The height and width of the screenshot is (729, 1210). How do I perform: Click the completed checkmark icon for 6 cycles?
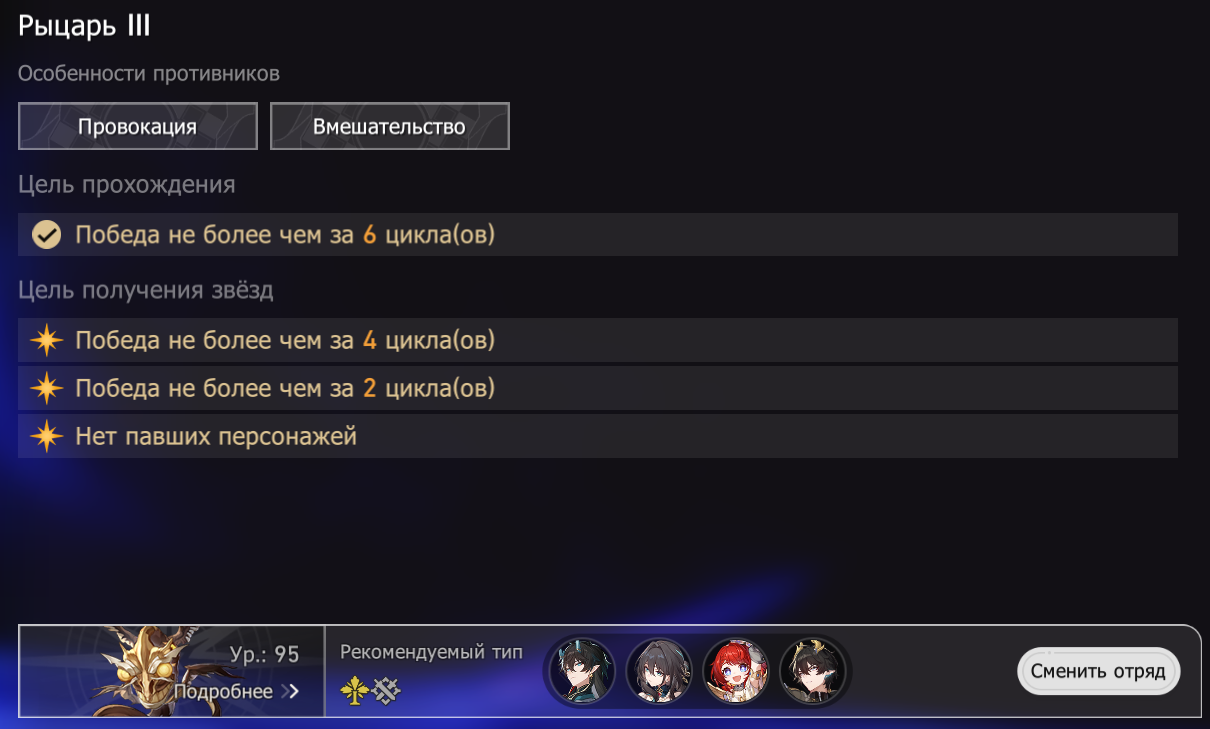pyautogui.click(x=46, y=235)
